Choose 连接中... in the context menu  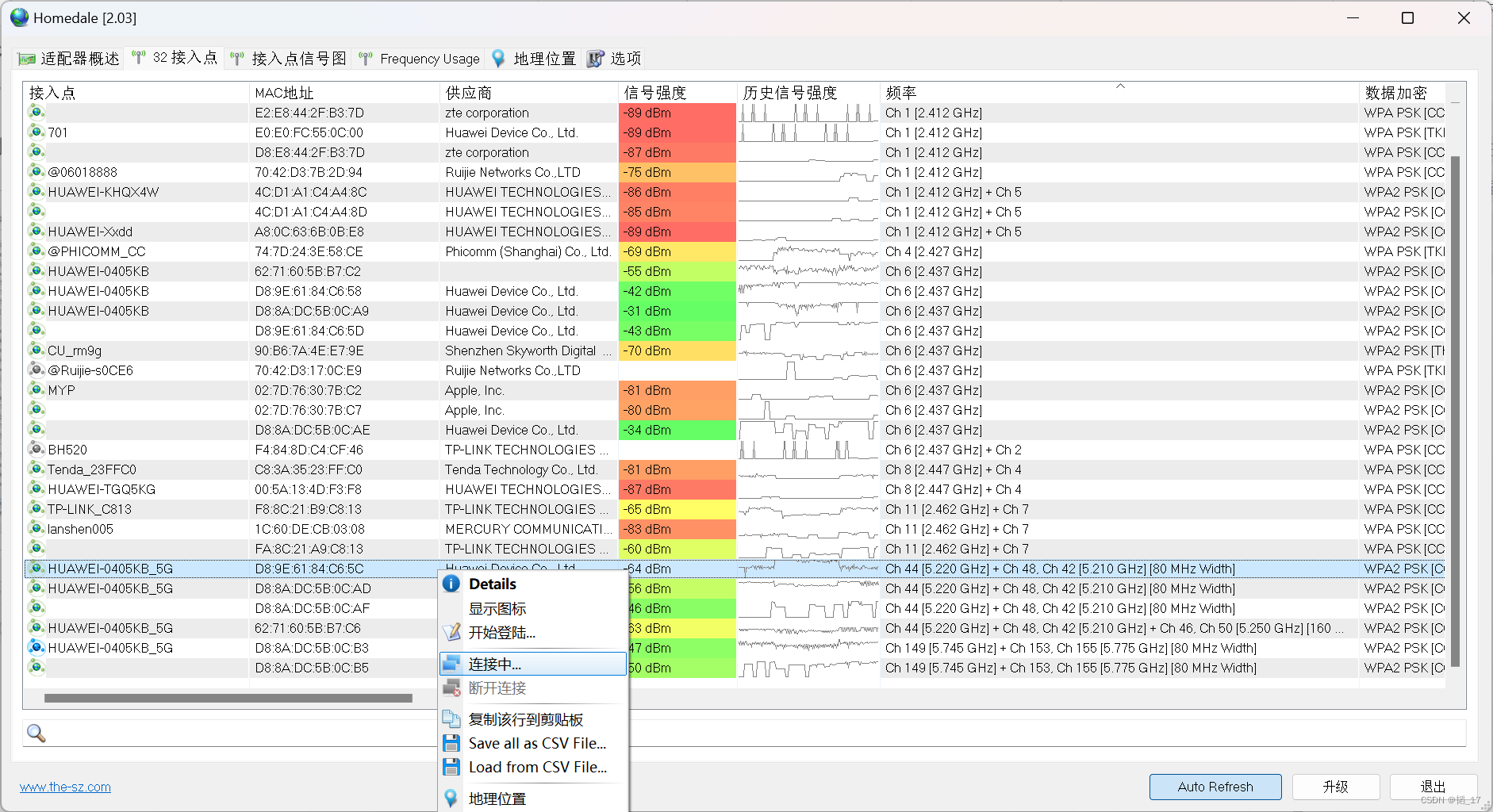click(x=532, y=665)
